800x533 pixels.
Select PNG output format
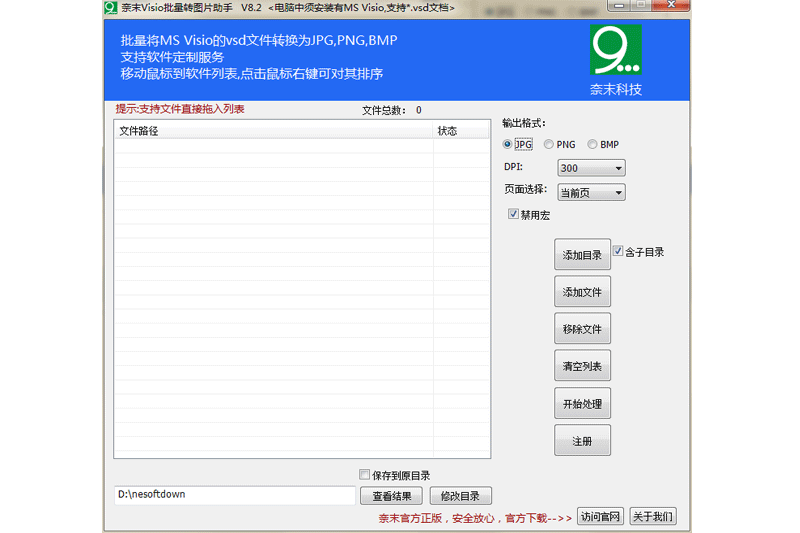[x=549, y=144]
